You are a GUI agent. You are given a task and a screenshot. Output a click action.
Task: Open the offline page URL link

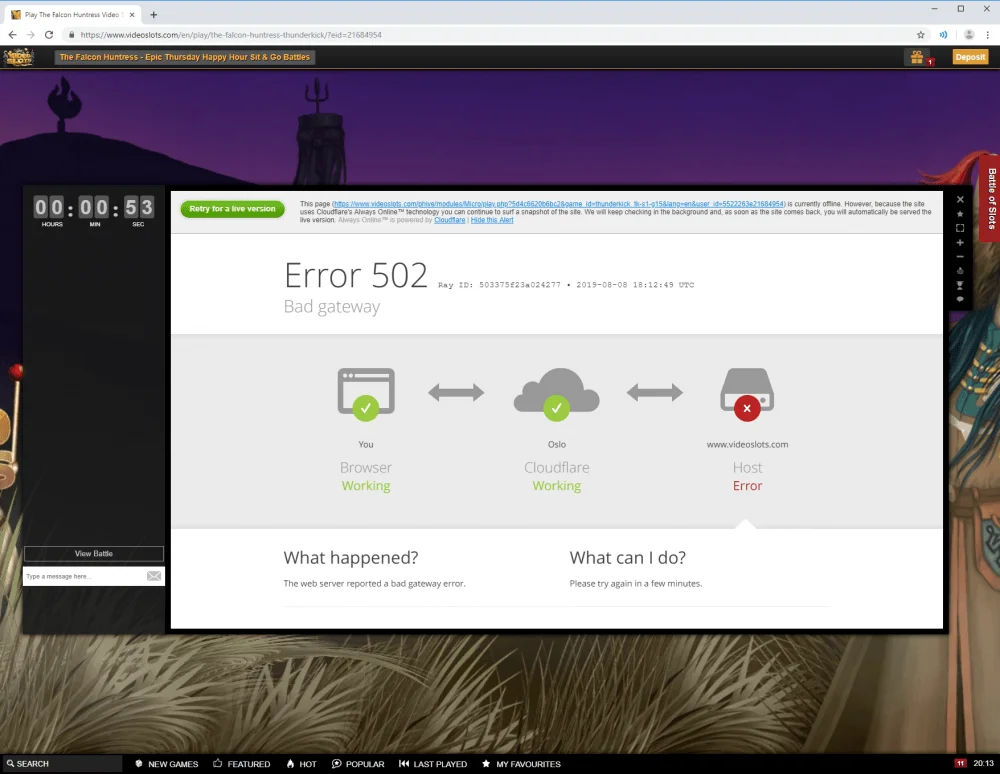tap(559, 204)
